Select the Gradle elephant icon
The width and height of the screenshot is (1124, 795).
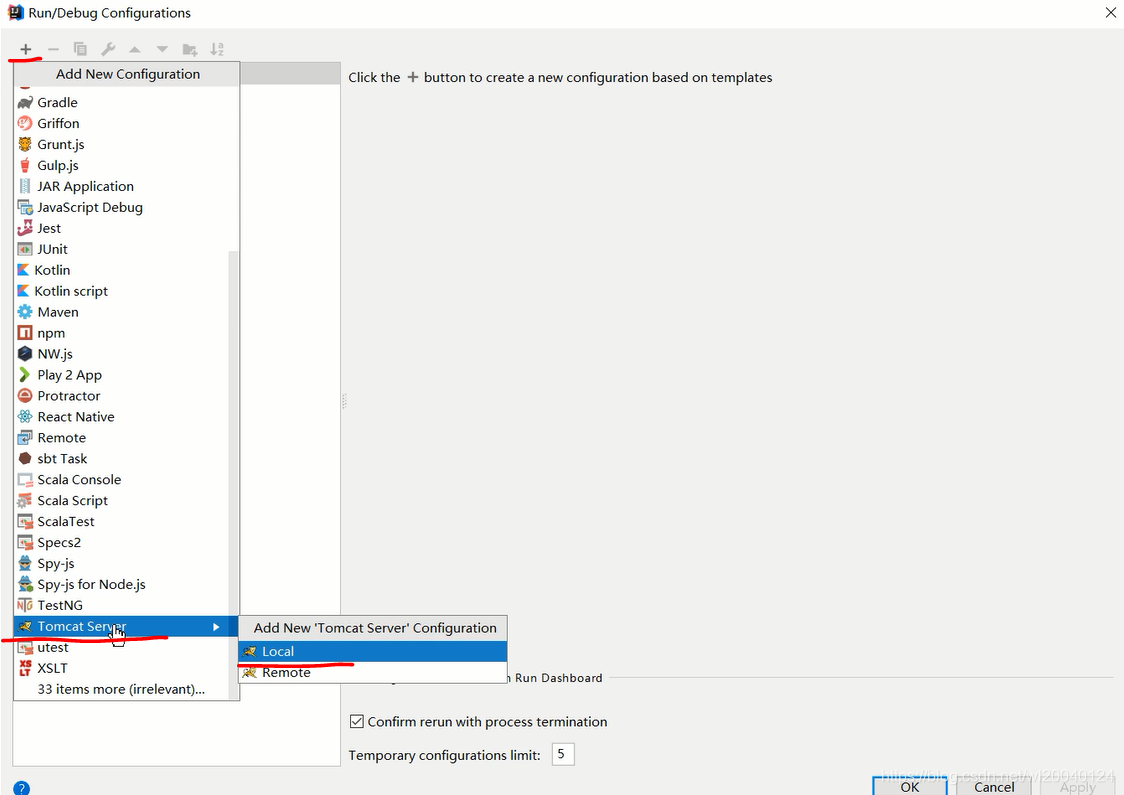coord(25,103)
